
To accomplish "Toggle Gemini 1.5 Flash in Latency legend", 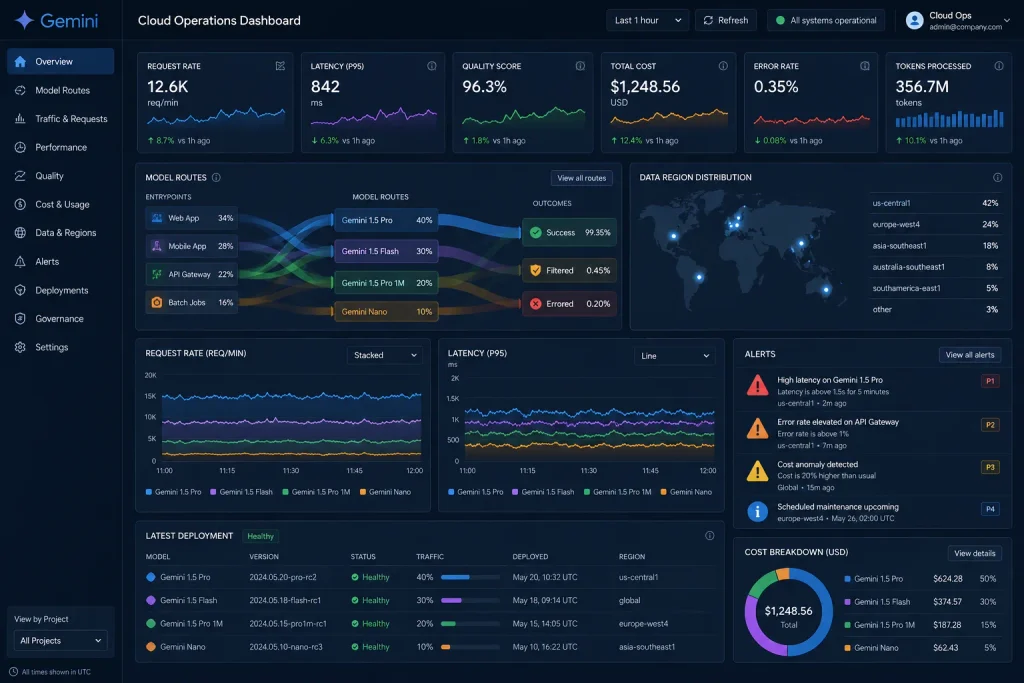I will (543, 492).
